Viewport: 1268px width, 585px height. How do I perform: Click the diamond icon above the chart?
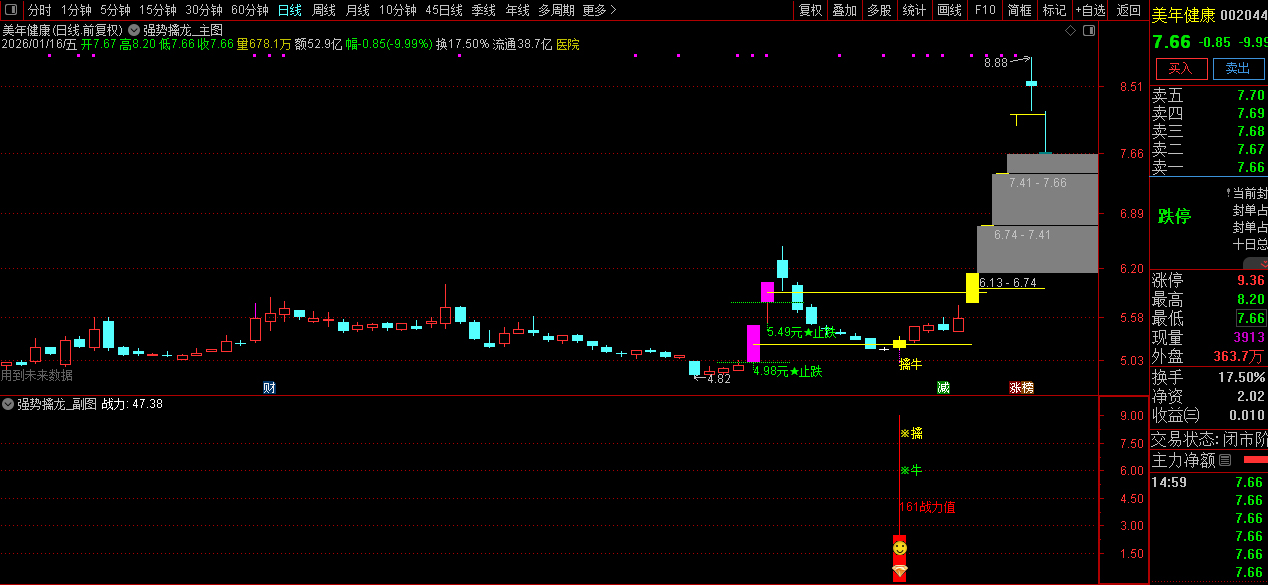point(1071,30)
